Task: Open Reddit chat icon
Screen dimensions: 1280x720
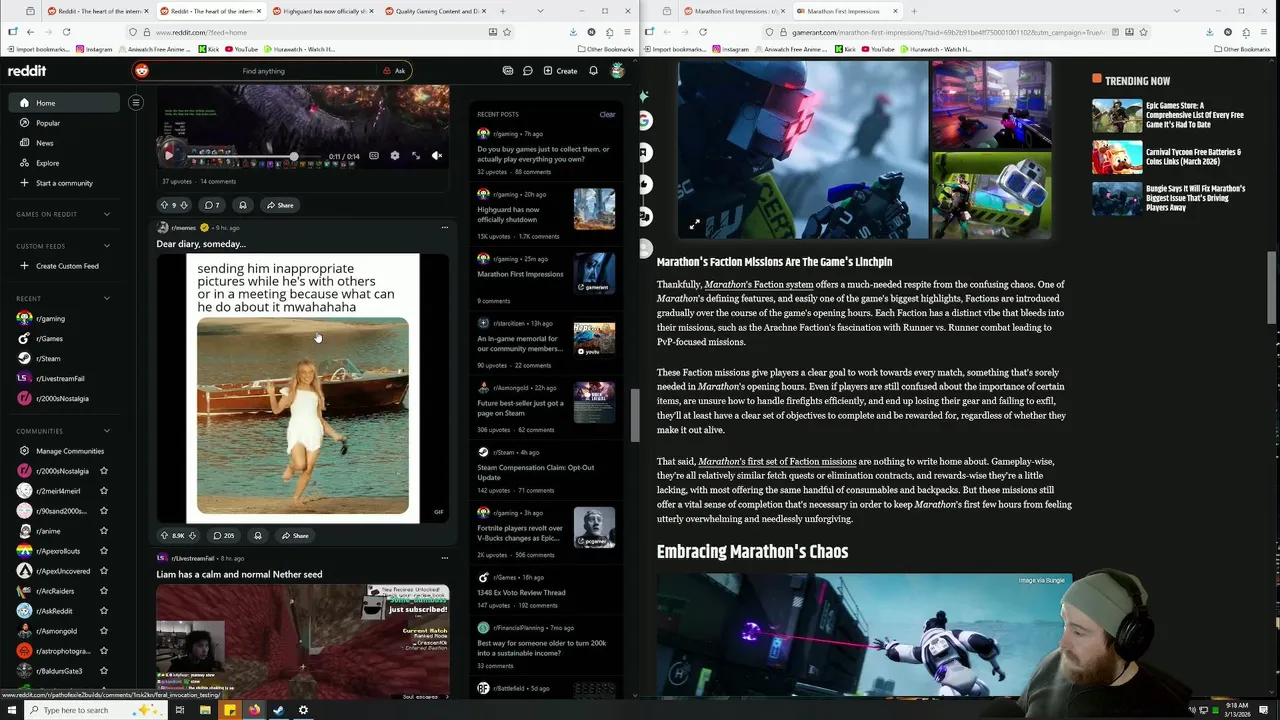Action: click(528, 71)
